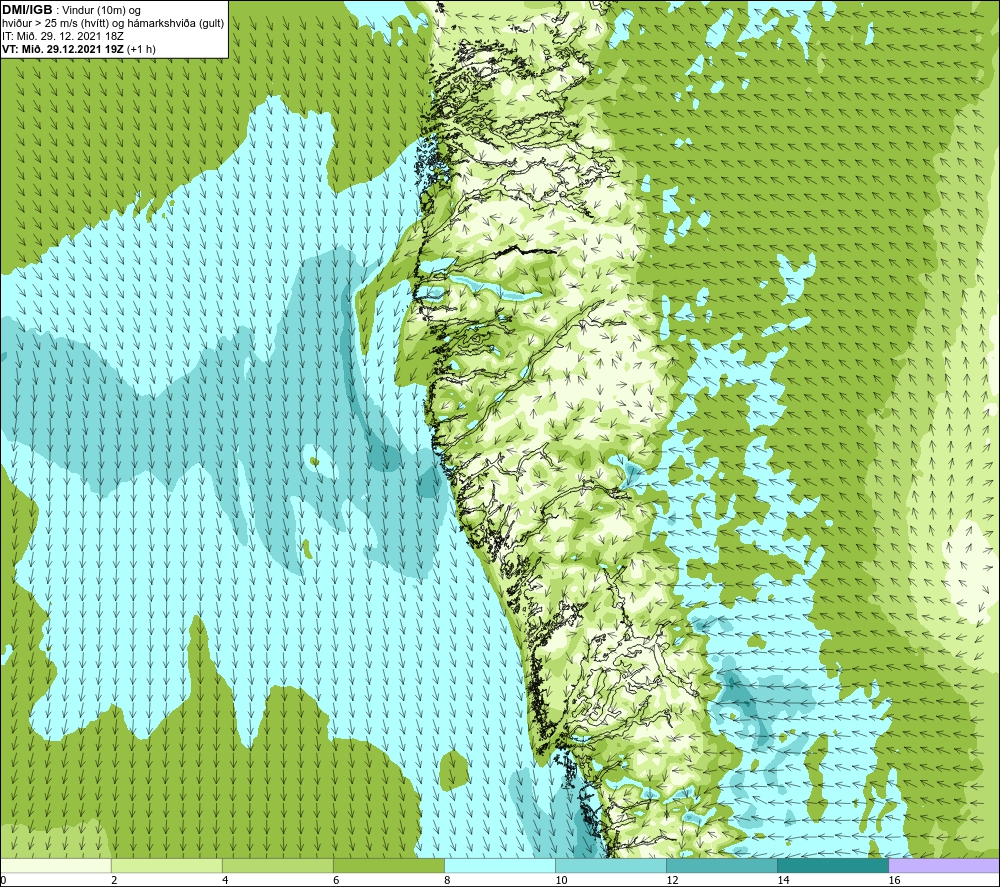Click the legend scale label '8'

pyautogui.click(x=447, y=880)
